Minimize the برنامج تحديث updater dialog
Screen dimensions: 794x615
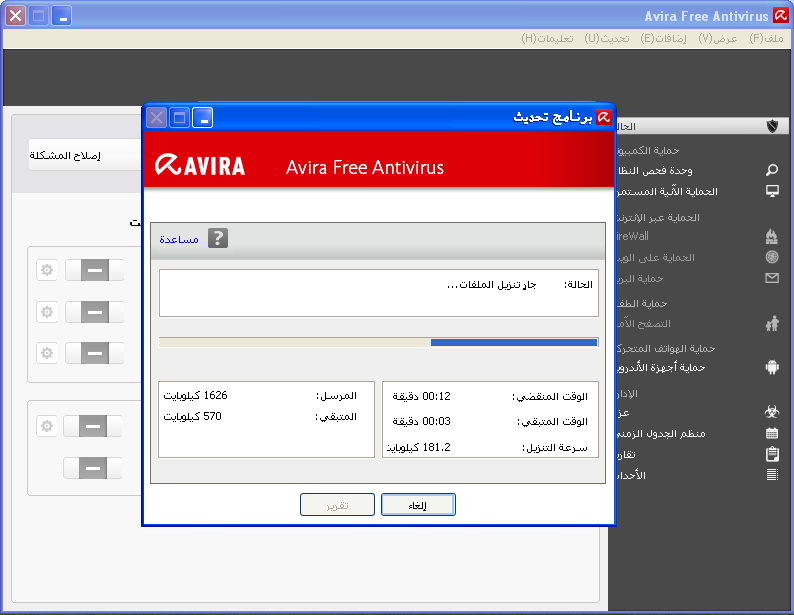click(203, 118)
